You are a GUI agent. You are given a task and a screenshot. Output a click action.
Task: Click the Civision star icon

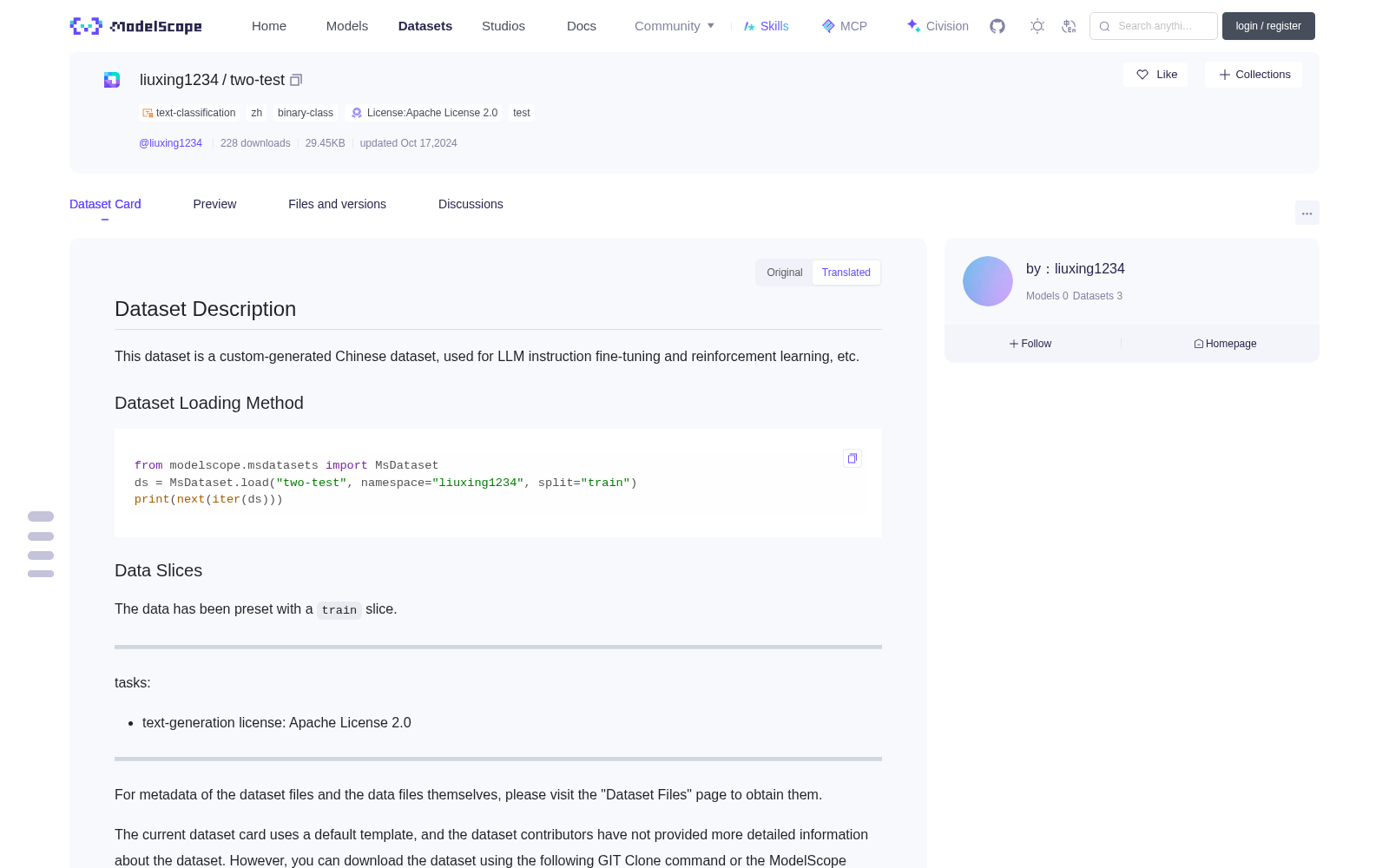pyautogui.click(x=913, y=26)
